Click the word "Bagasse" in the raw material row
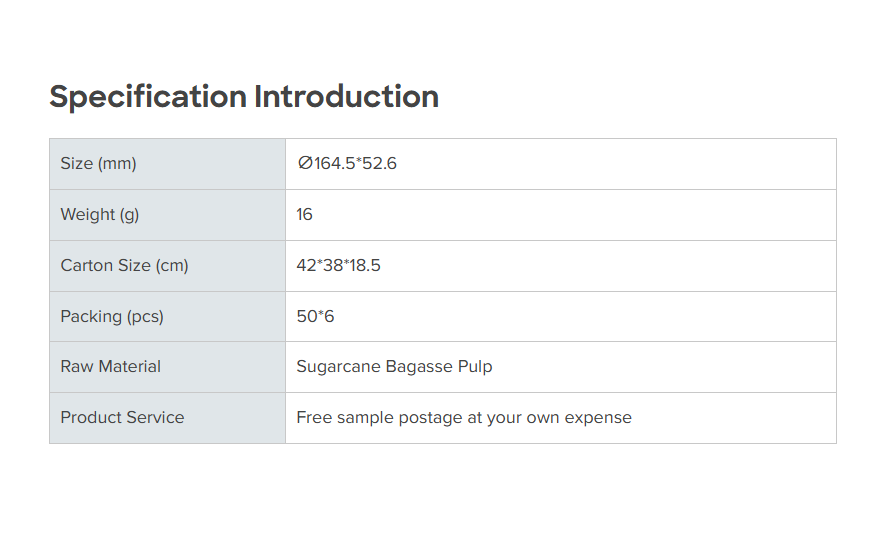This screenshot has width=893, height=560. coord(419,367)
